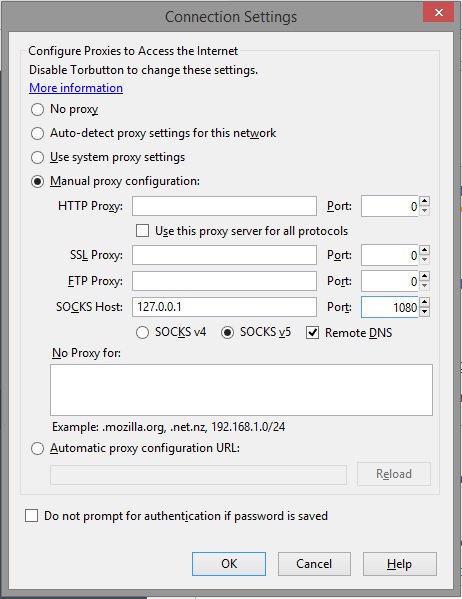Decrease the SSL Proxy port value
Viewport: 462px width, 599px height.
(x=425, y=260)
